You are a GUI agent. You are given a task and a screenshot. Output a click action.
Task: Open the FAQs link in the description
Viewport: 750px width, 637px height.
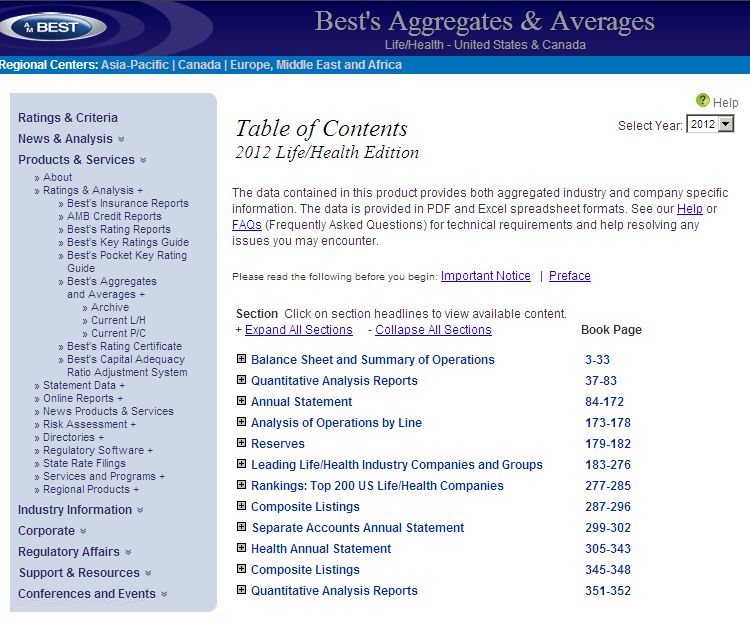[x=247, y=225]
